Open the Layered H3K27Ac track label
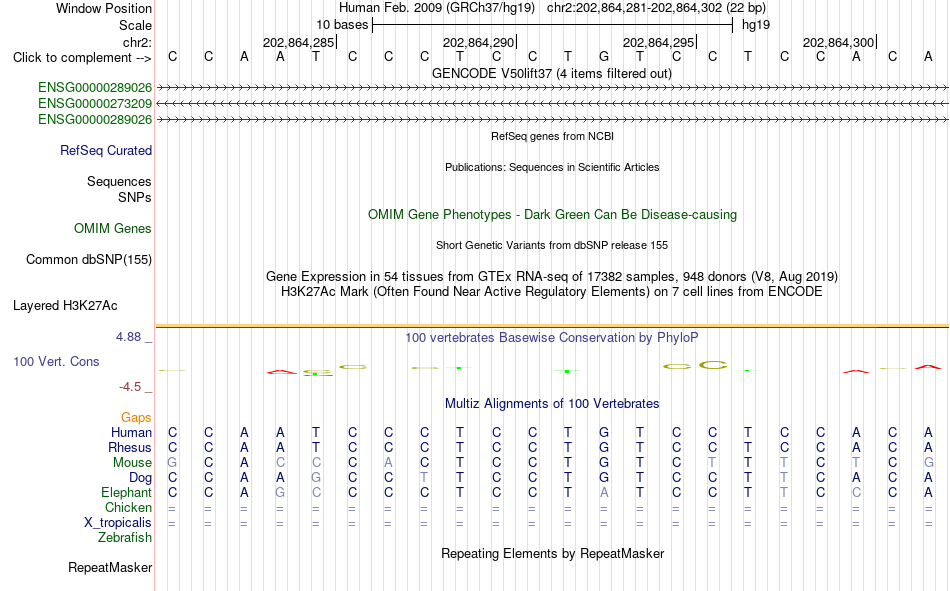The width and height of the screenshot is (950, 591). tap(65, 306)
